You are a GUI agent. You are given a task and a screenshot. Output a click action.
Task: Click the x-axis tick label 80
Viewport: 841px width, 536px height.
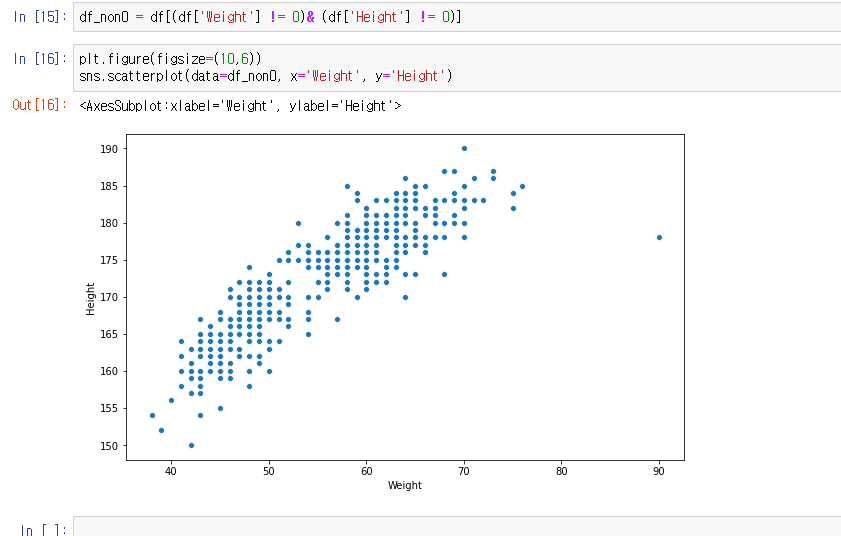562,471
